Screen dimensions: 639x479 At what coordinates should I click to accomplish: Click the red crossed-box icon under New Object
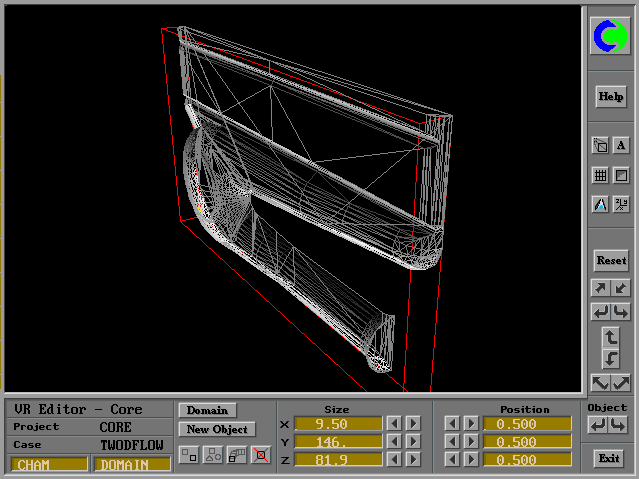(261, 455)
